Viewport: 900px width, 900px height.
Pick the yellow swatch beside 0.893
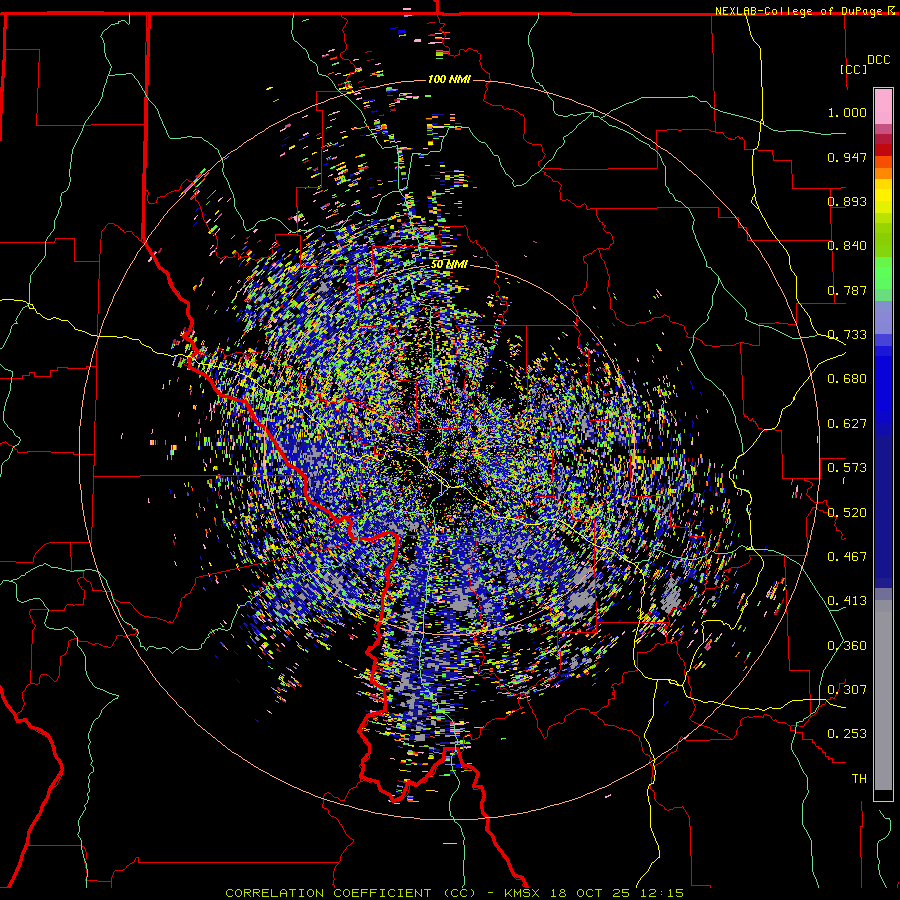[x=883, y=201]
